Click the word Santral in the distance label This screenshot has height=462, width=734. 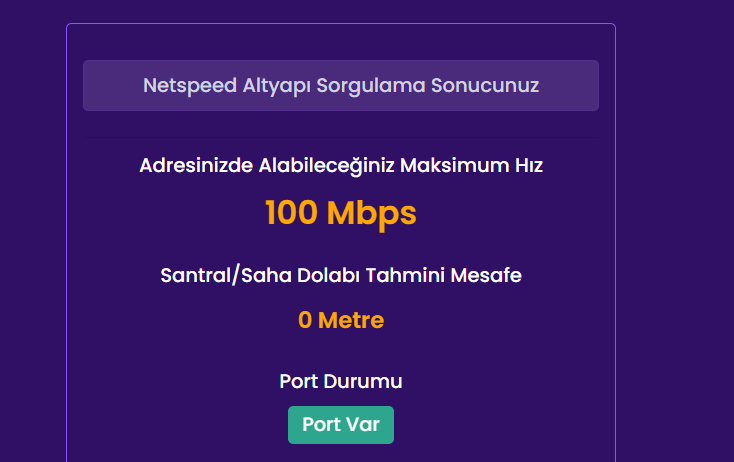coord(194,275)
